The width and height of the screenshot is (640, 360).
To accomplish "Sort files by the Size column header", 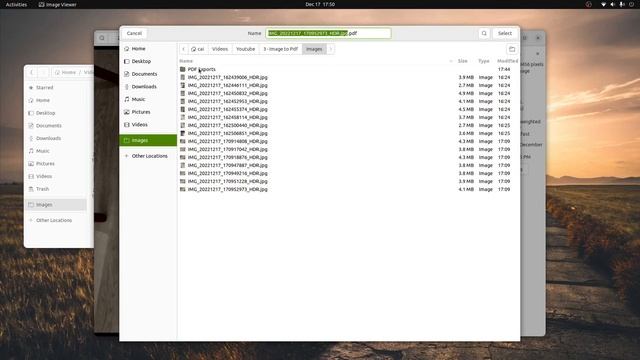I will coord(462,61).
